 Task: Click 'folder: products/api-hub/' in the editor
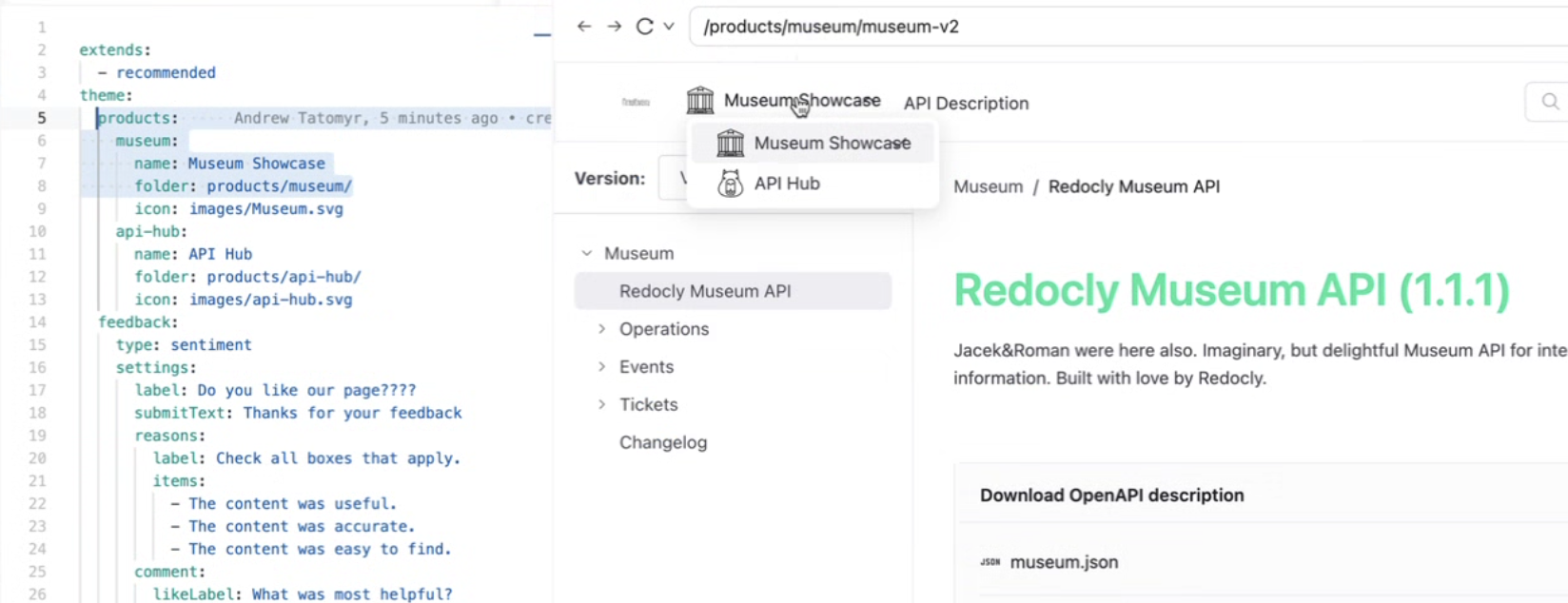(247, 277)
